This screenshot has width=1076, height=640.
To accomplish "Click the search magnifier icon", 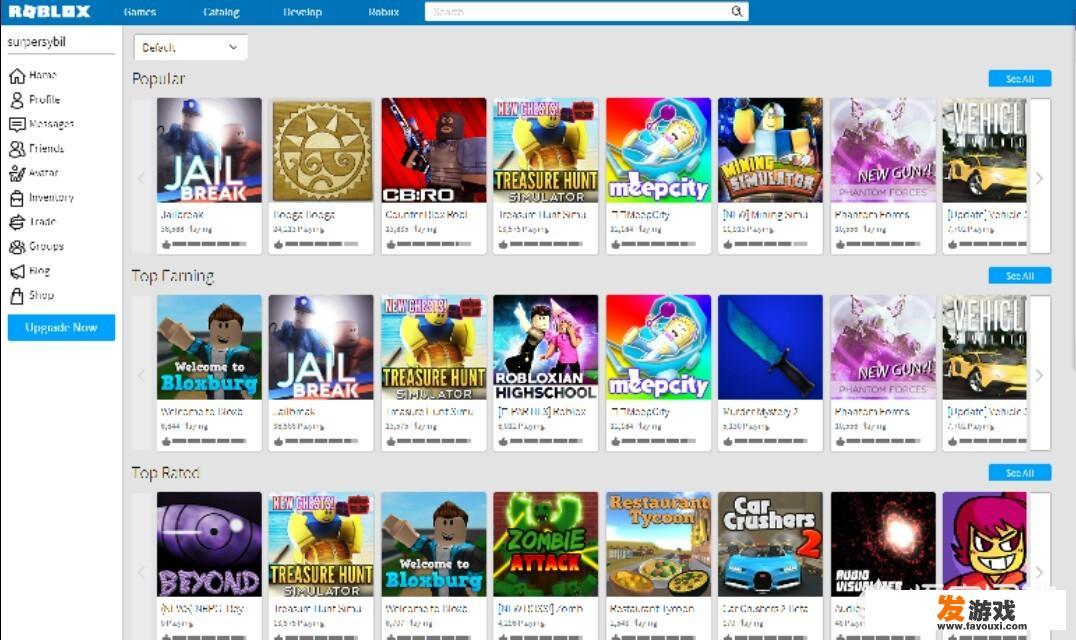I will 736,11.
